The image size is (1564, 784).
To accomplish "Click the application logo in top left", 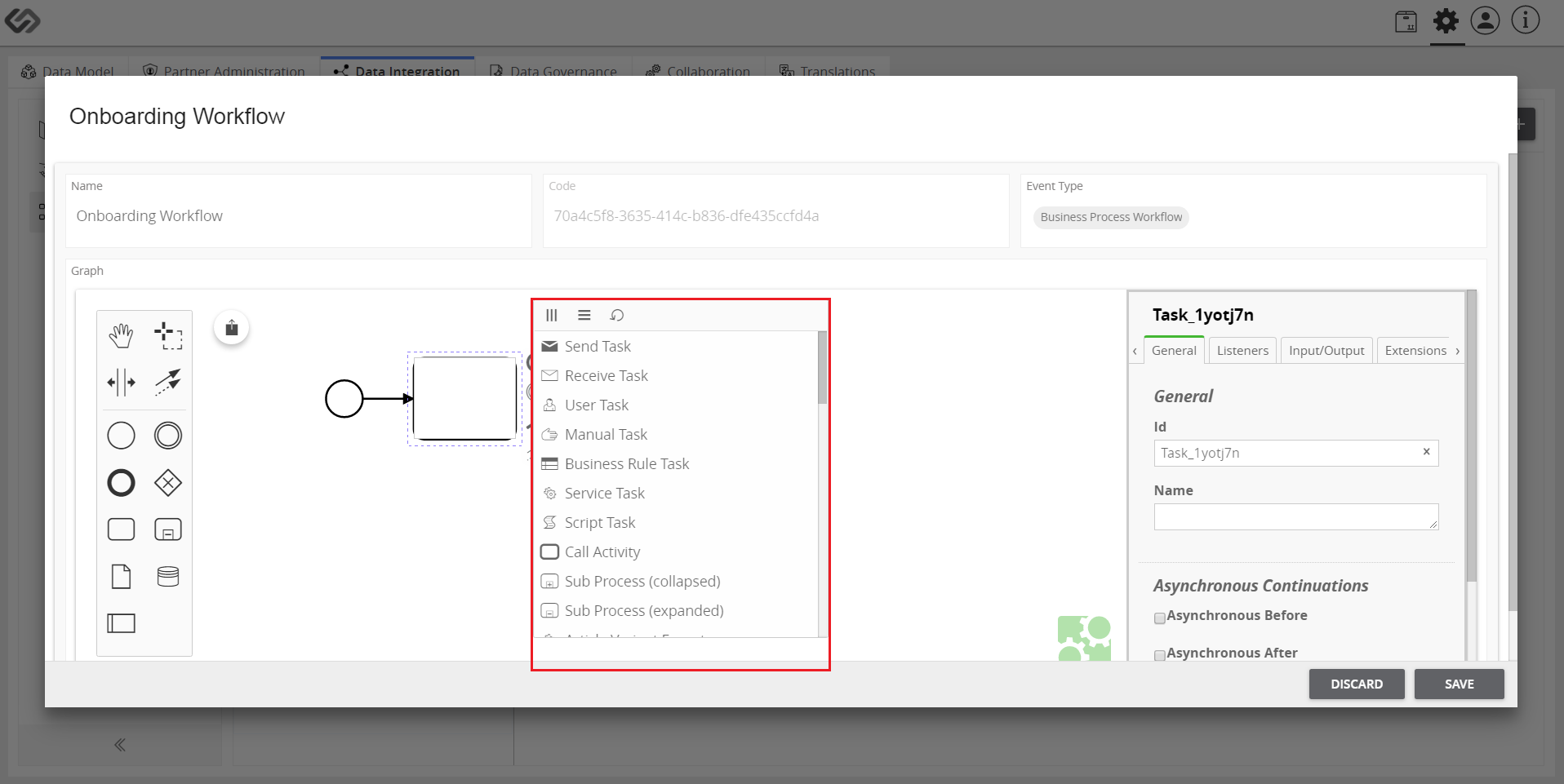I will click(x=22, y=20).
